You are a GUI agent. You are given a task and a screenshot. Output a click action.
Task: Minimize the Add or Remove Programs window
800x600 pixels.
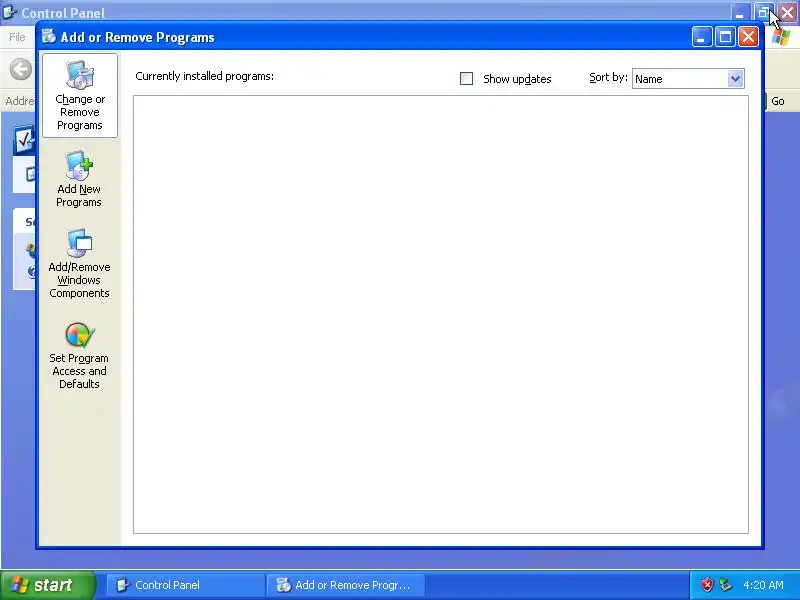click(x=702, y=37)
